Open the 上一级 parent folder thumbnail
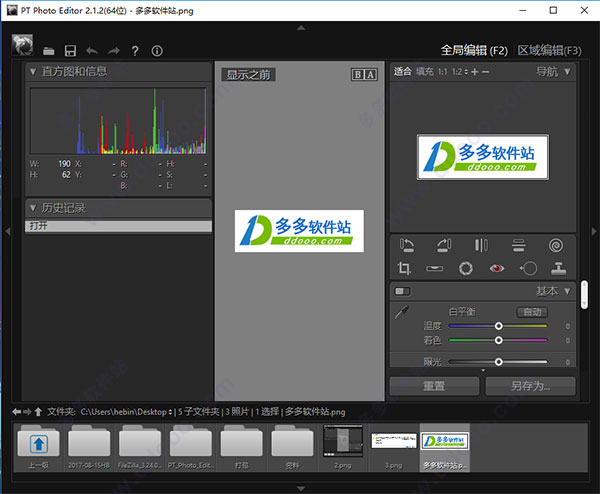 coord(39,447)
